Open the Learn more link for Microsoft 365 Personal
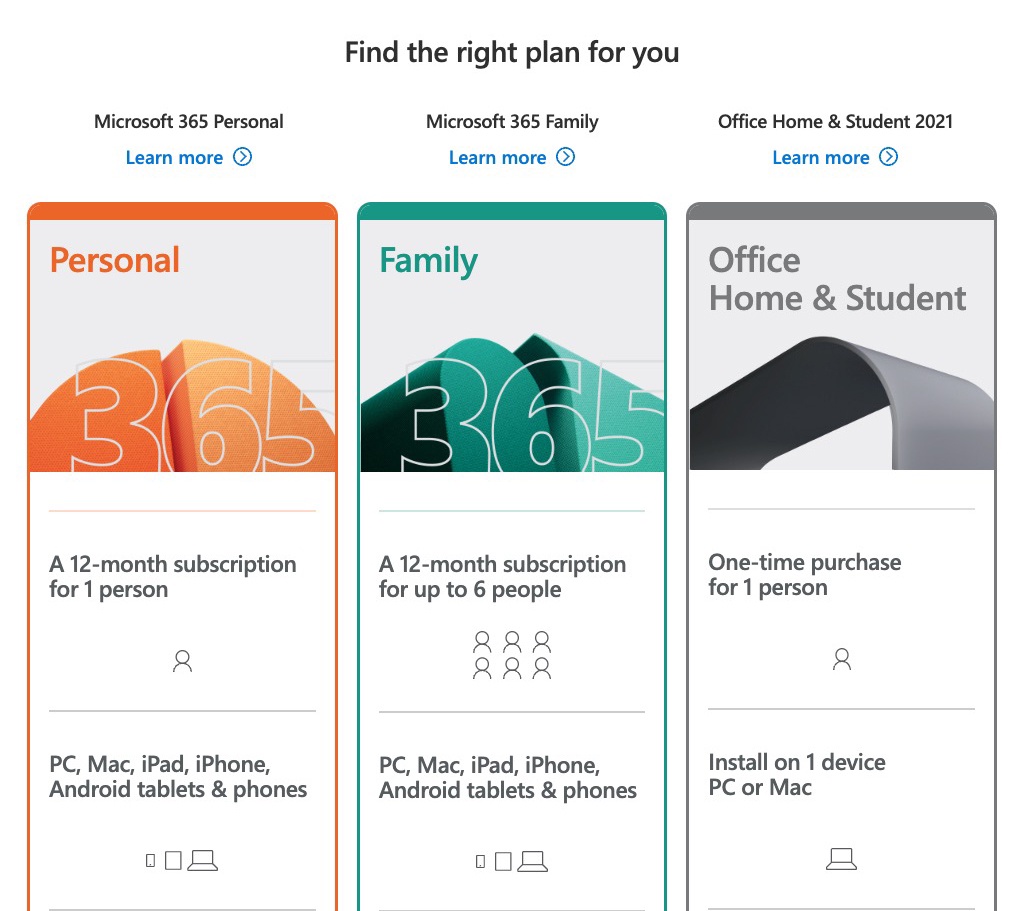 pyautogui.click(x=174, y=157)
